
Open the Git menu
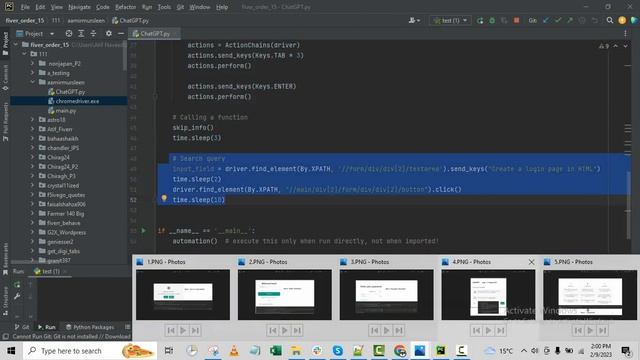tap(180, 7)
